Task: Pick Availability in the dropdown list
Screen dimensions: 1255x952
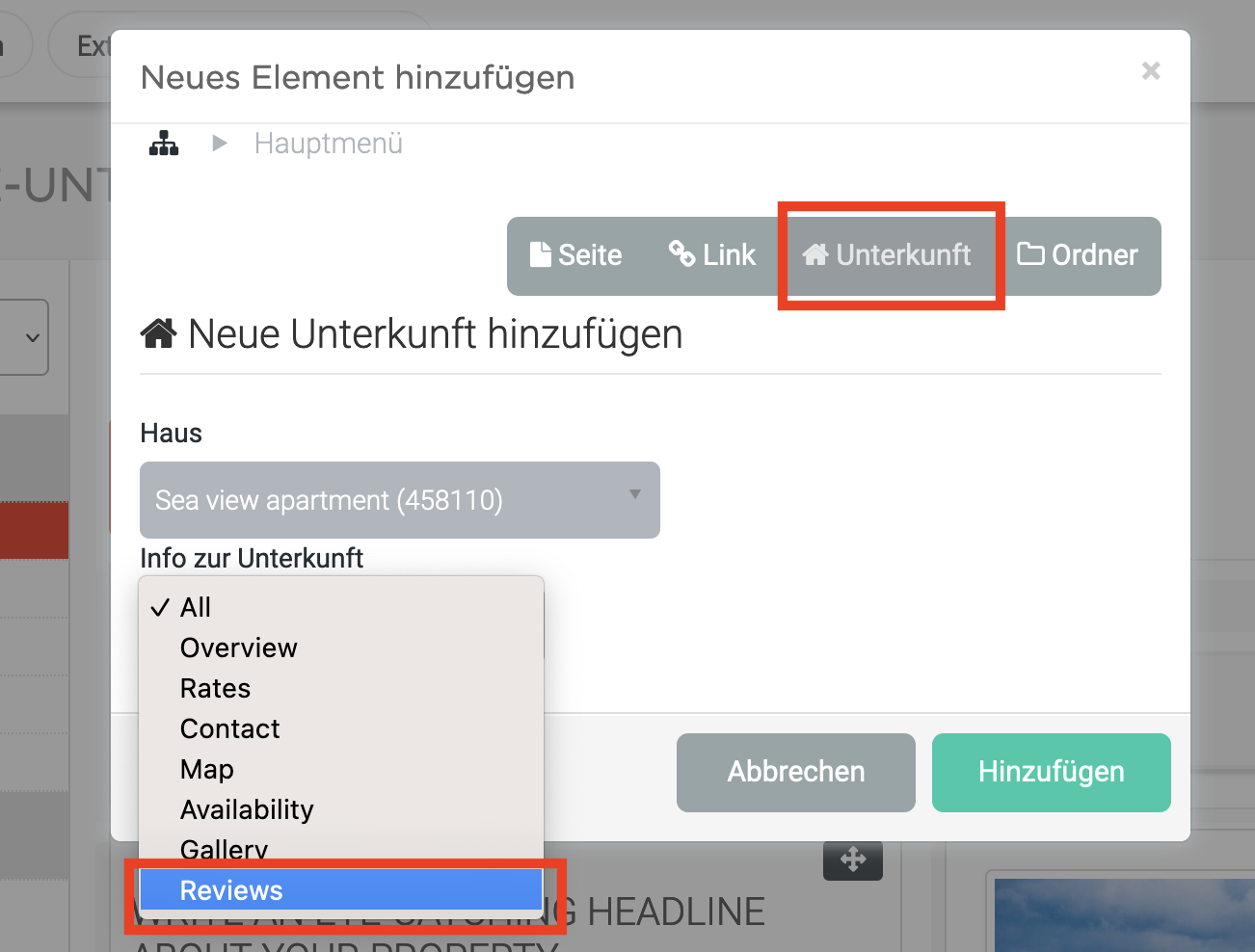Action: pos(247,809)
